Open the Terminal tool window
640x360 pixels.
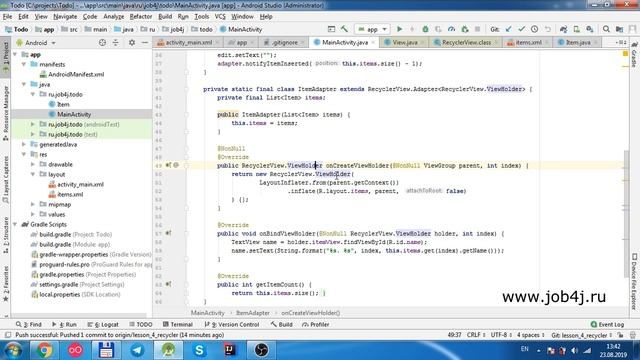178,324
